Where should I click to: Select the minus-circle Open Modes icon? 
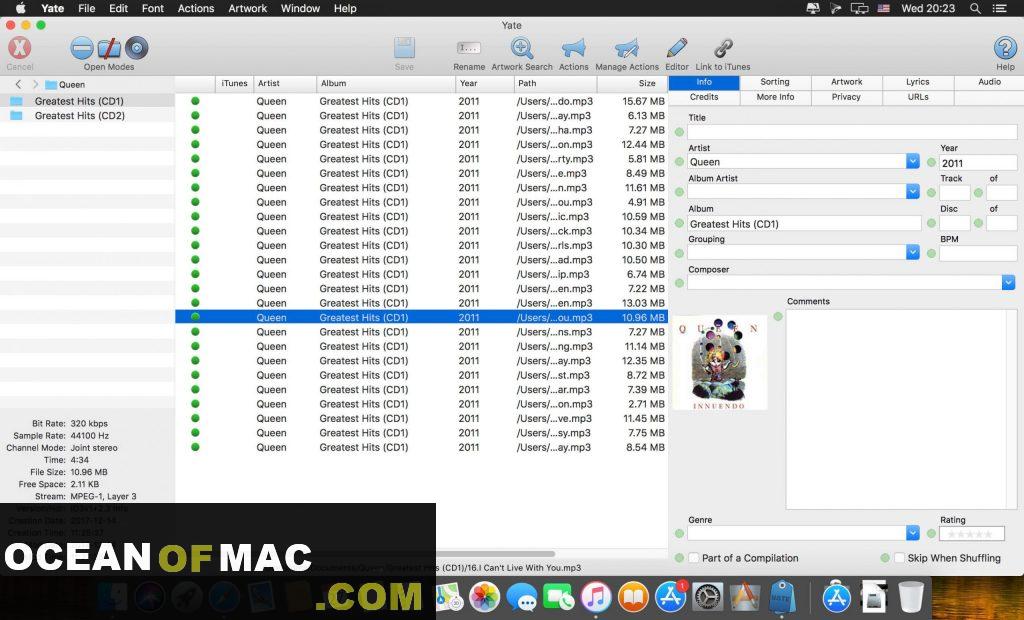82,48
